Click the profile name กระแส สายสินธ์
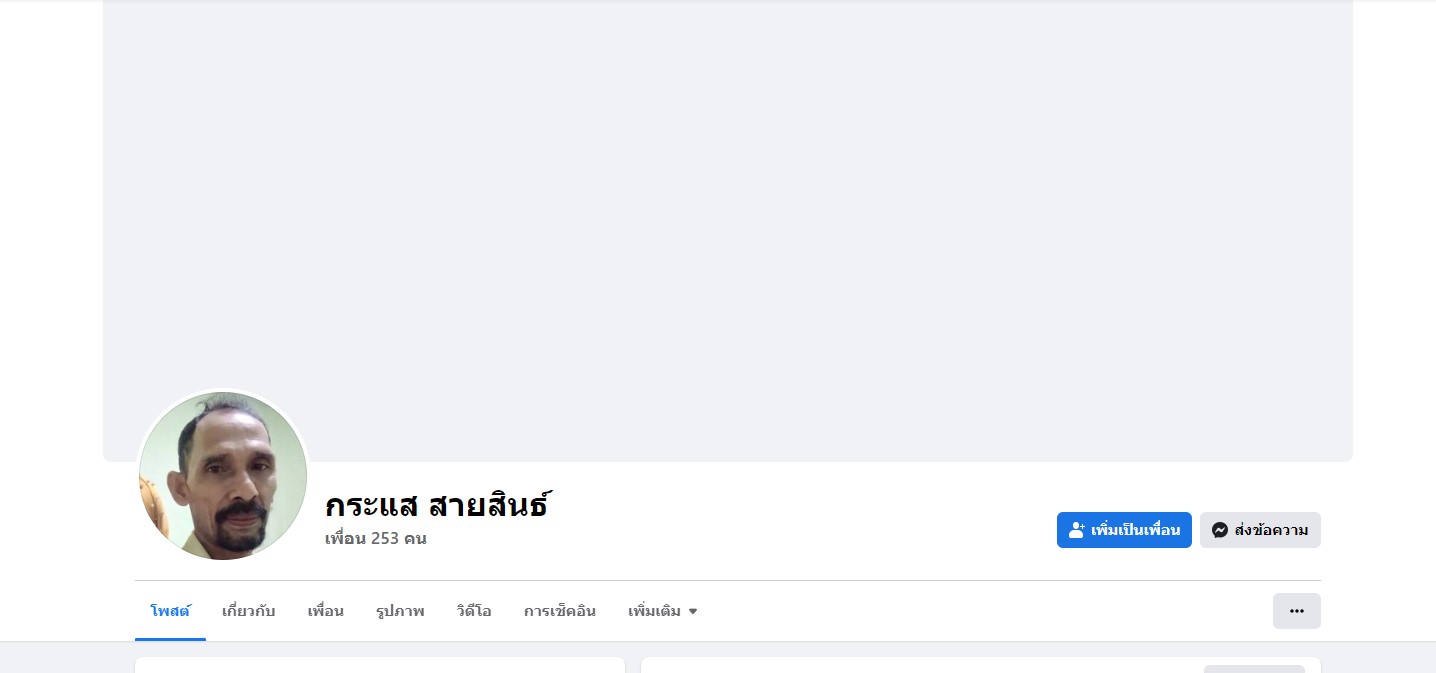 pos(438,505)
